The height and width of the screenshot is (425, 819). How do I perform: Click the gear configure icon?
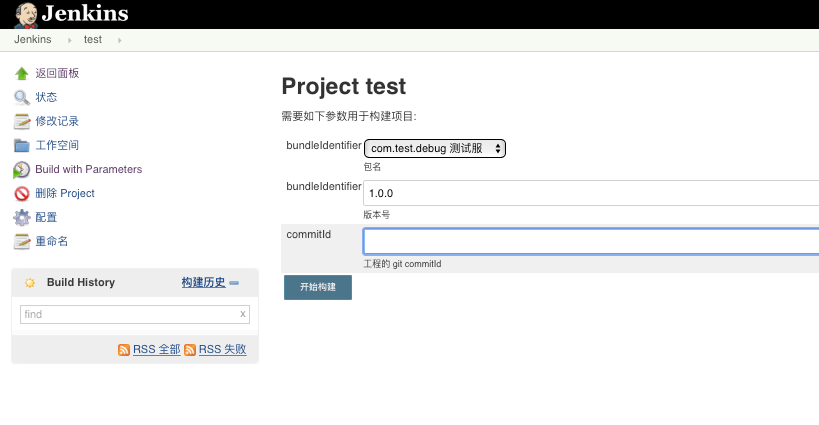tap(21, 218)
